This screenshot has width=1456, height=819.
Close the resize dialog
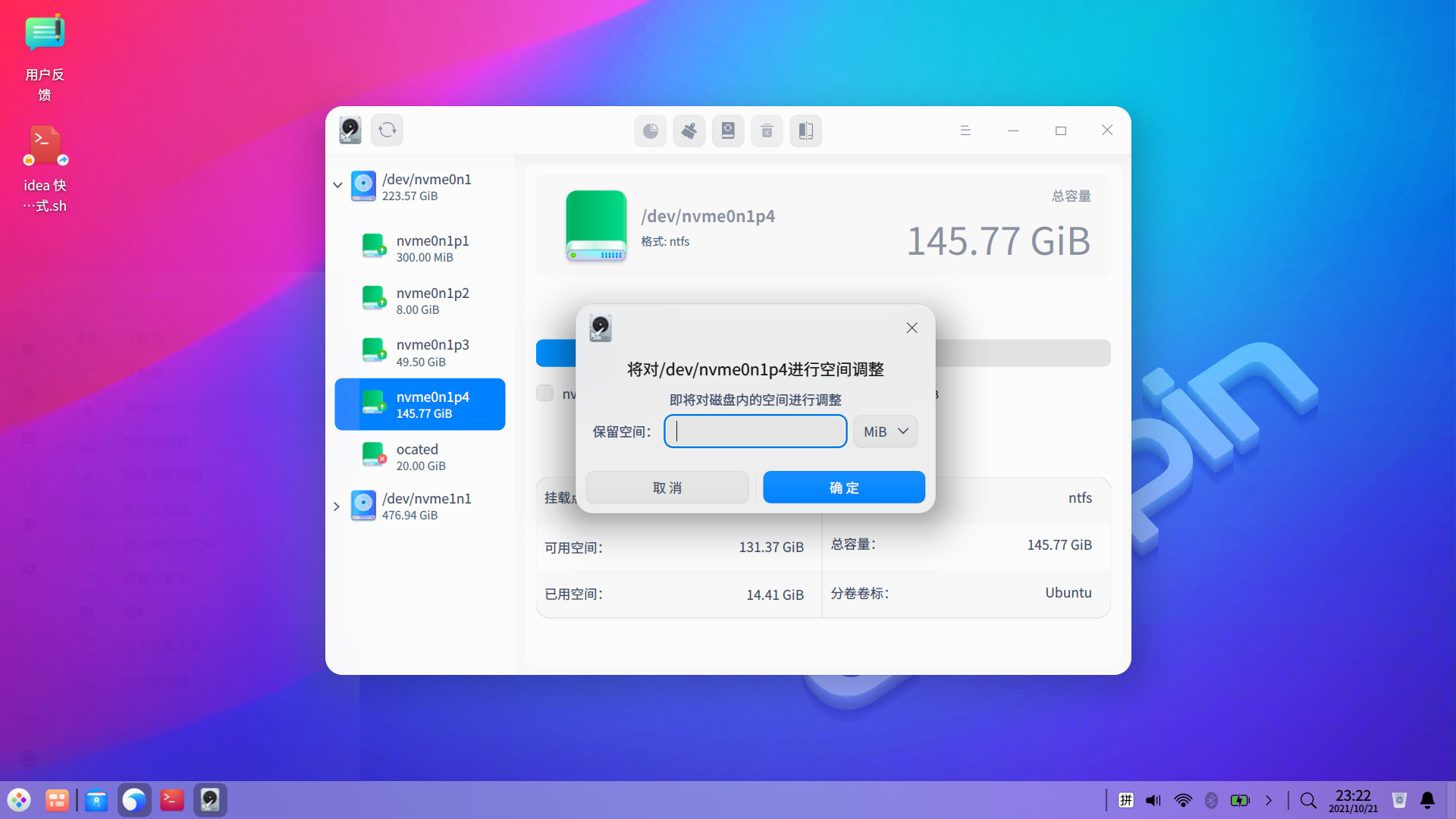(912, 328)
